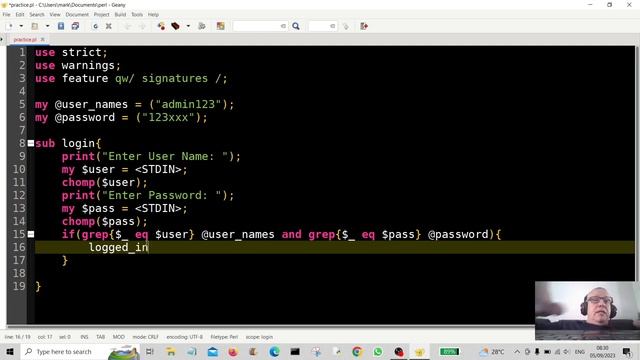Screen dimensions: 640x360
Task: Launch Microsoft Edge from the taskbar
Action: 274,351
